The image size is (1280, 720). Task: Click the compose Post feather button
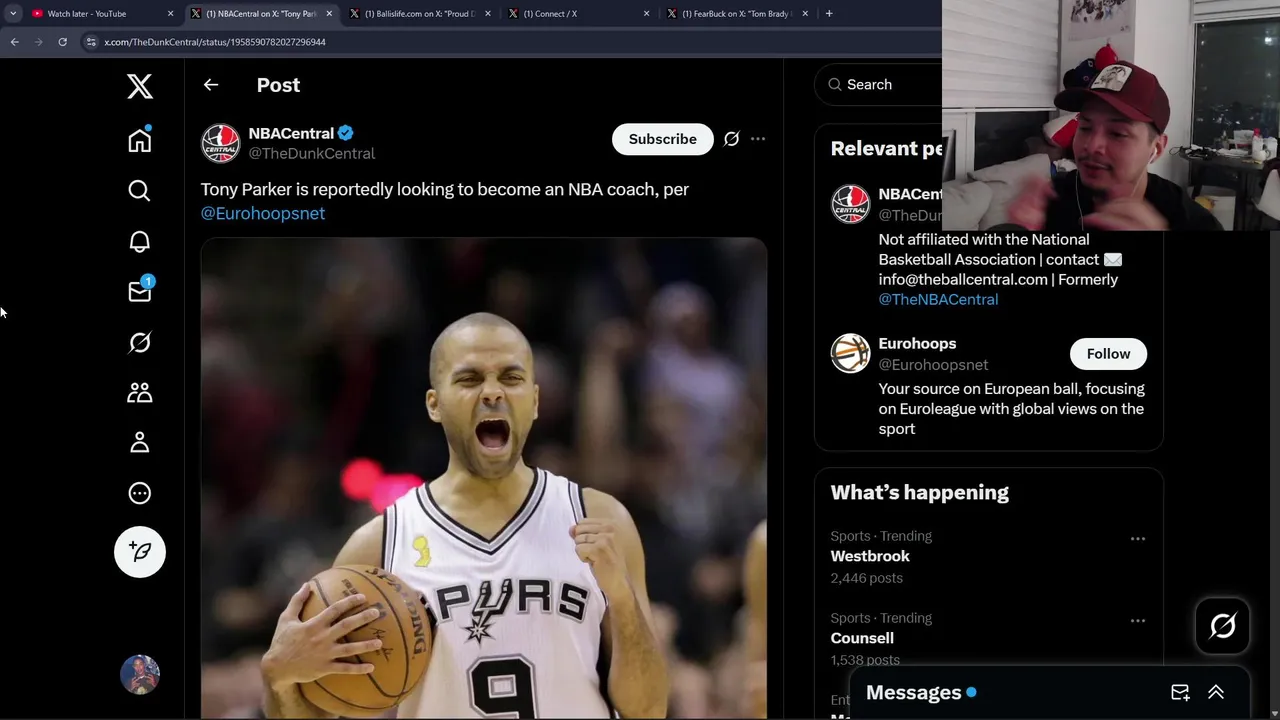pos(140,551)
